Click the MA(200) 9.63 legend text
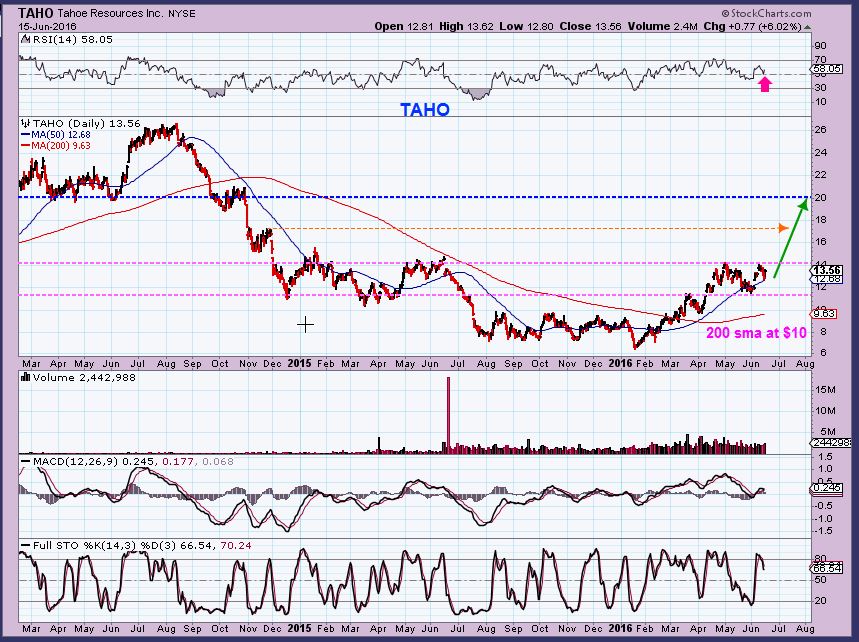Image resolution: width=859 pixels, height=642 pixels. pyautogui.click(x=61, y=146)
